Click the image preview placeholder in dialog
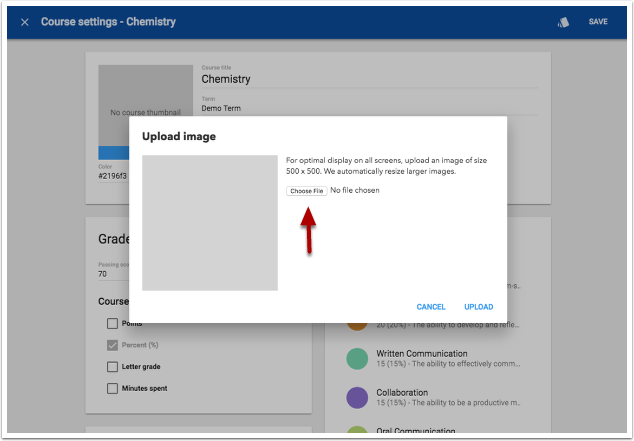634x441 pixels. click(209, 223)
